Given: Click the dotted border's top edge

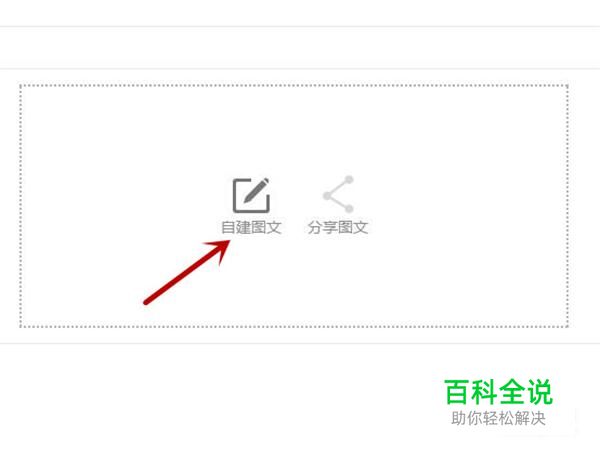Looking at the screenshot, I should click(294, 86).
